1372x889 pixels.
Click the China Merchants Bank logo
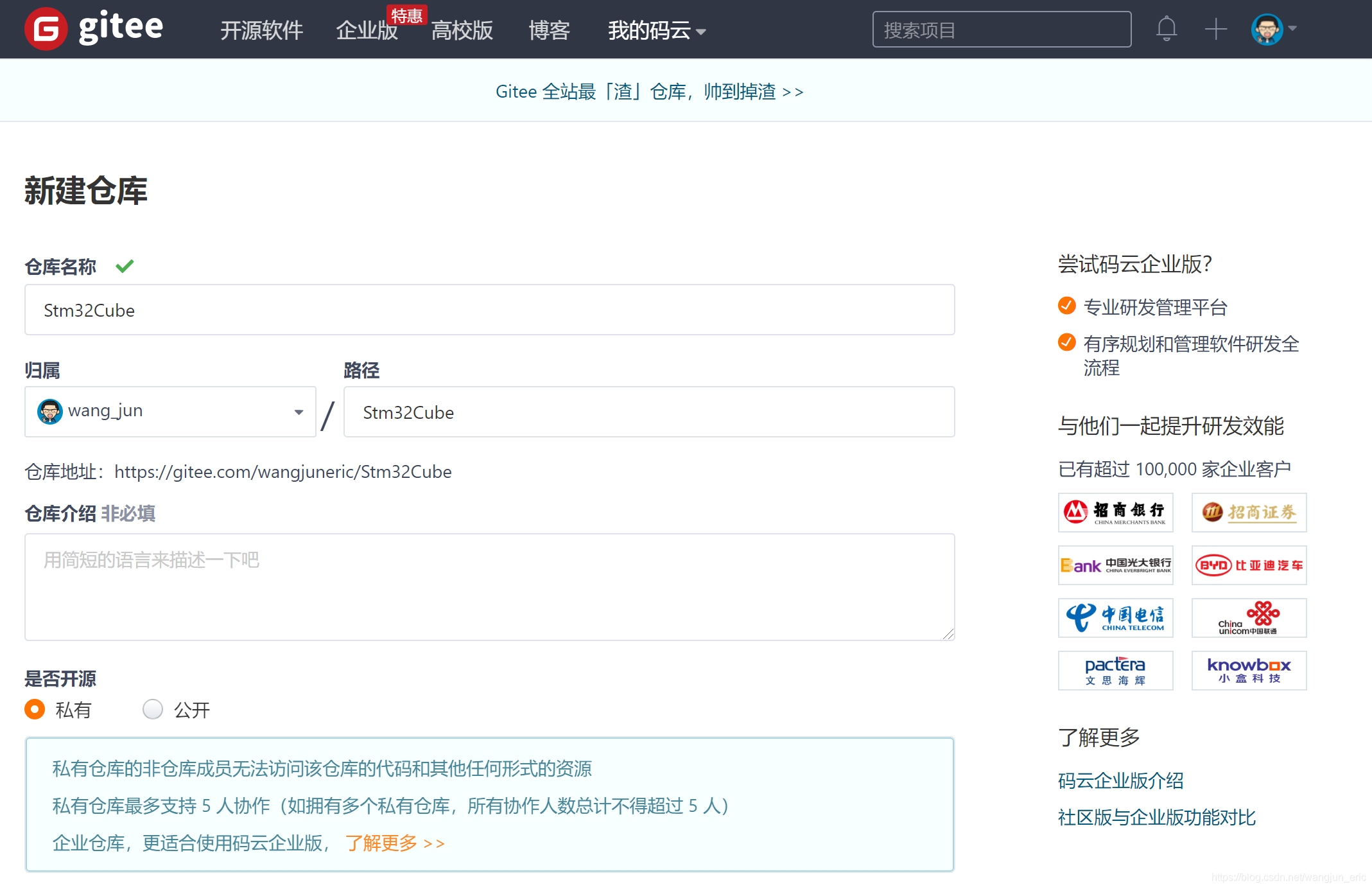coord(1115,513)
